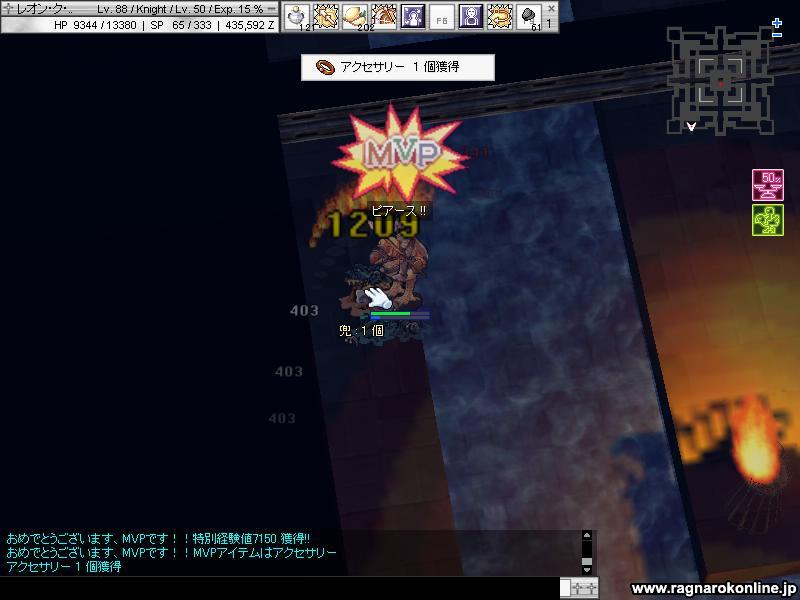Use the fruit item with count 202
The width and height of the screenshot is (800, 600).
355,17
